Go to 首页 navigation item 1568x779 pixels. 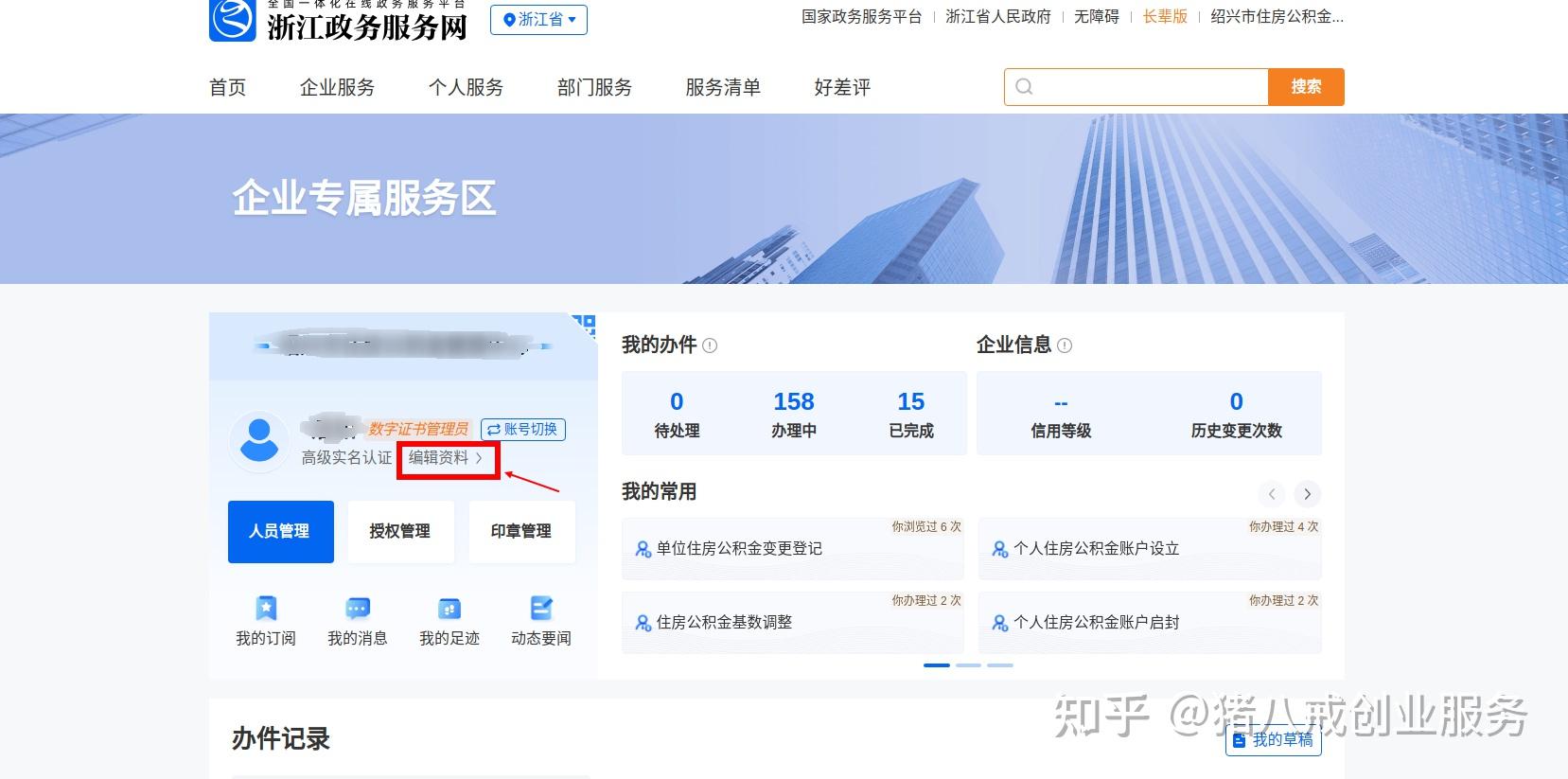click(227, 87)
